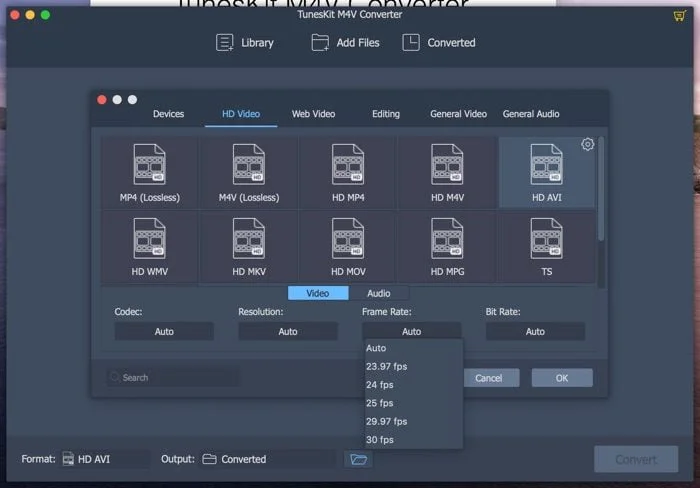Viewport: 700px width, 488px height.
Task: Select the HD MOV format icon
Action: 348,238
